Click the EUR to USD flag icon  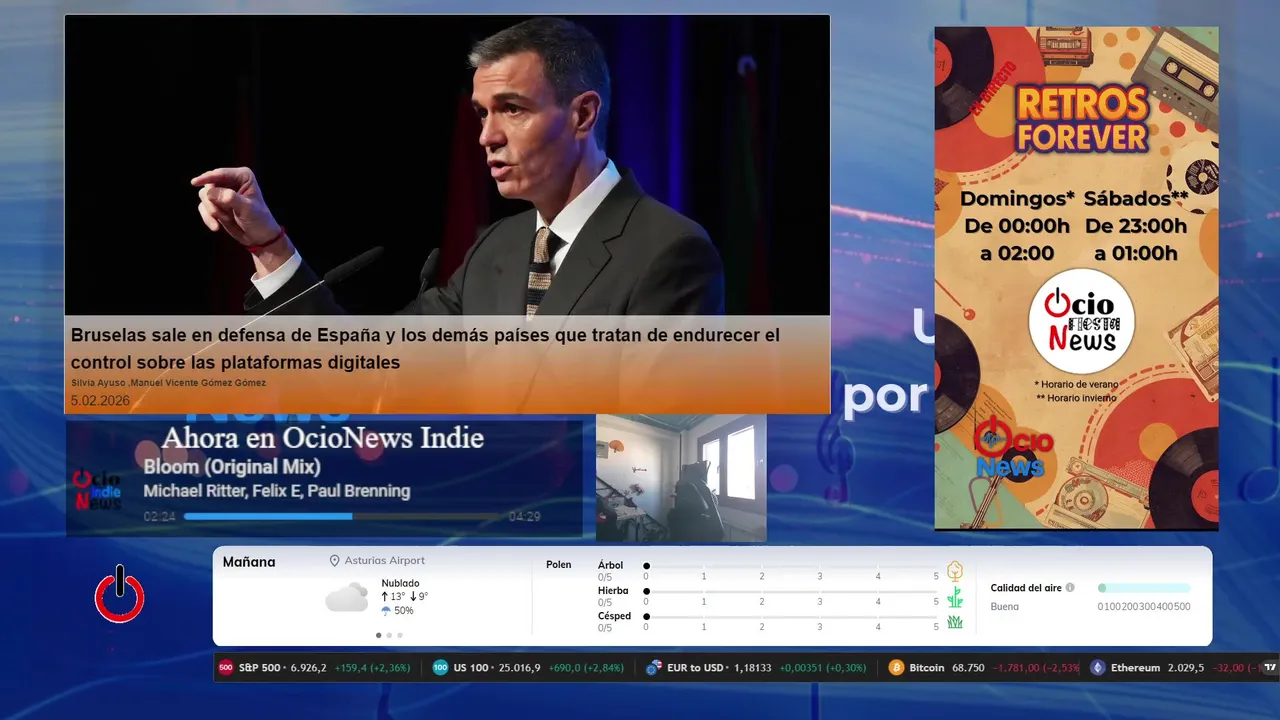click(654, 667)
